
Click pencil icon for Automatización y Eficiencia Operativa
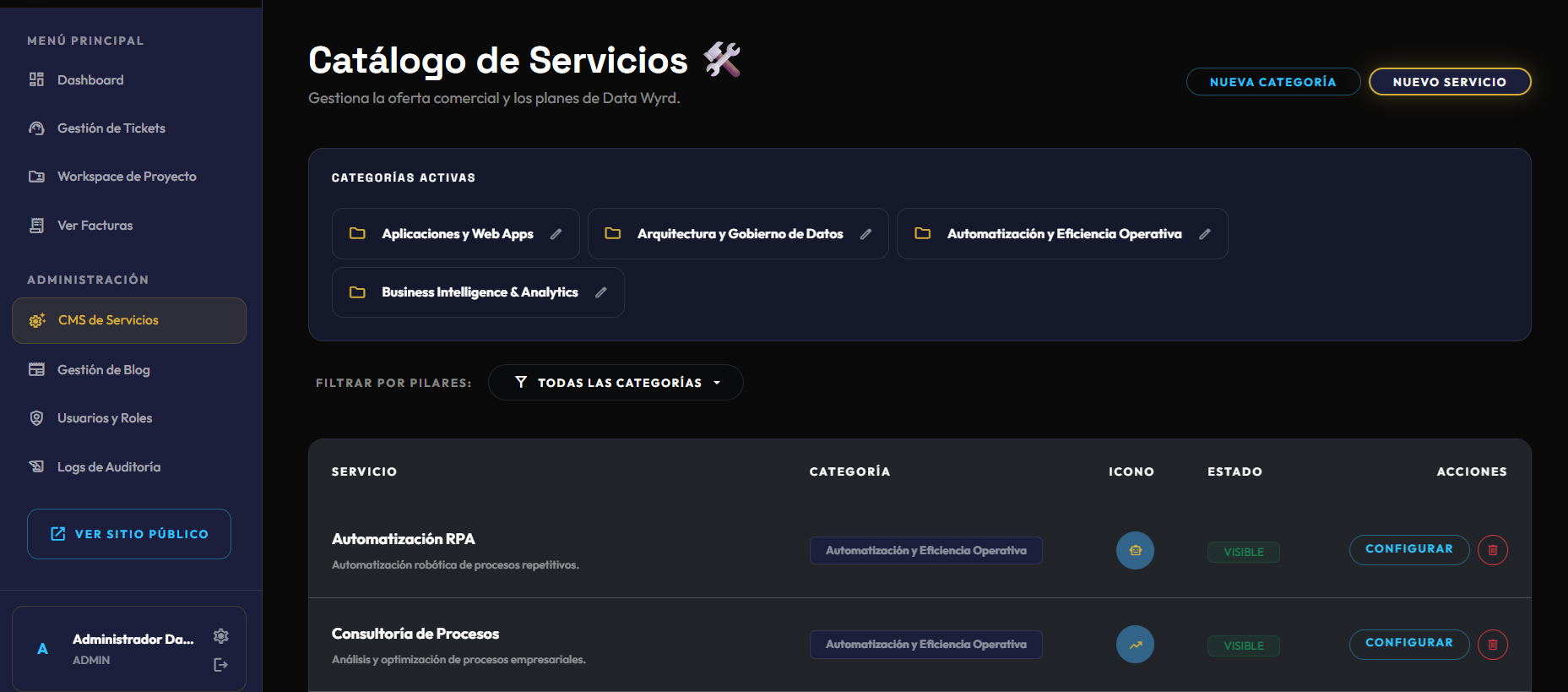click(1205, 234)
